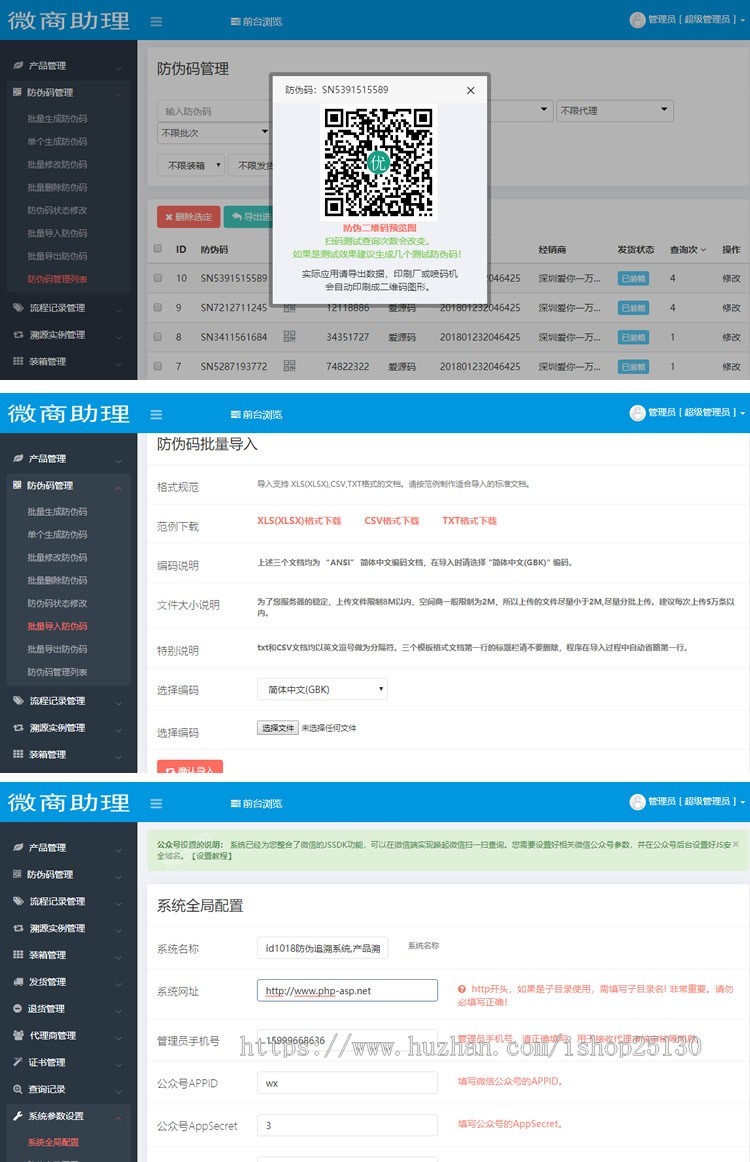The height and width of the screenshot is (1162, 750).
Task: Dismiss the green 公众号设置的说明 alert
Action: click(735, 844)
